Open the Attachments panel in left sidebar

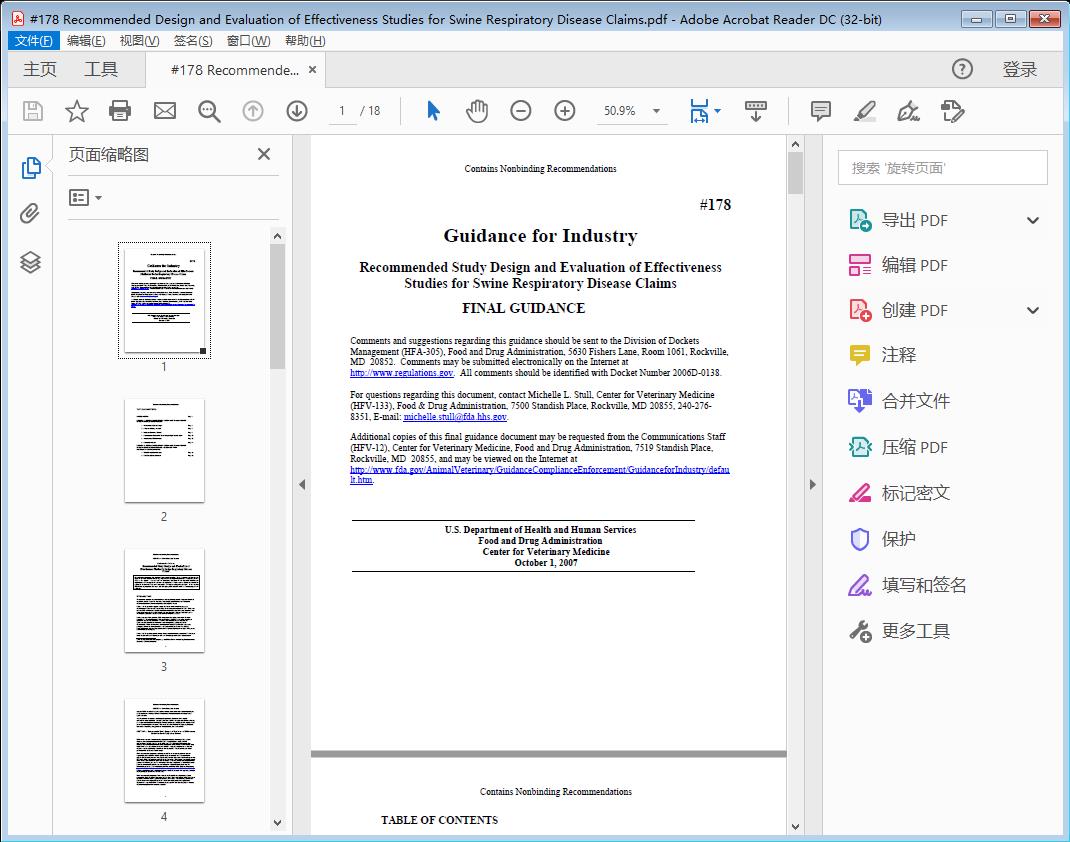pos(30,213)
